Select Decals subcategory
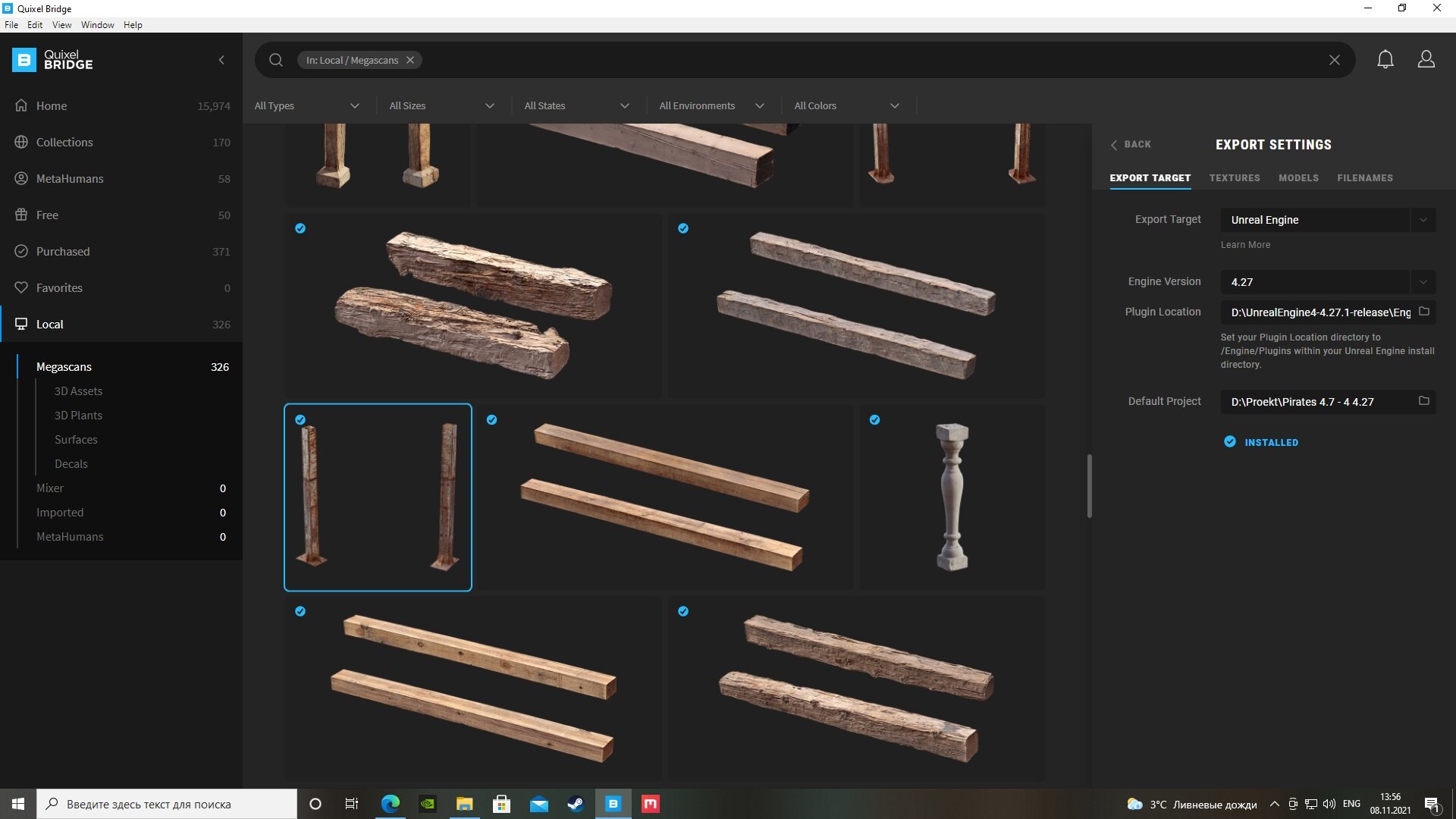 [x=71, y=464]
